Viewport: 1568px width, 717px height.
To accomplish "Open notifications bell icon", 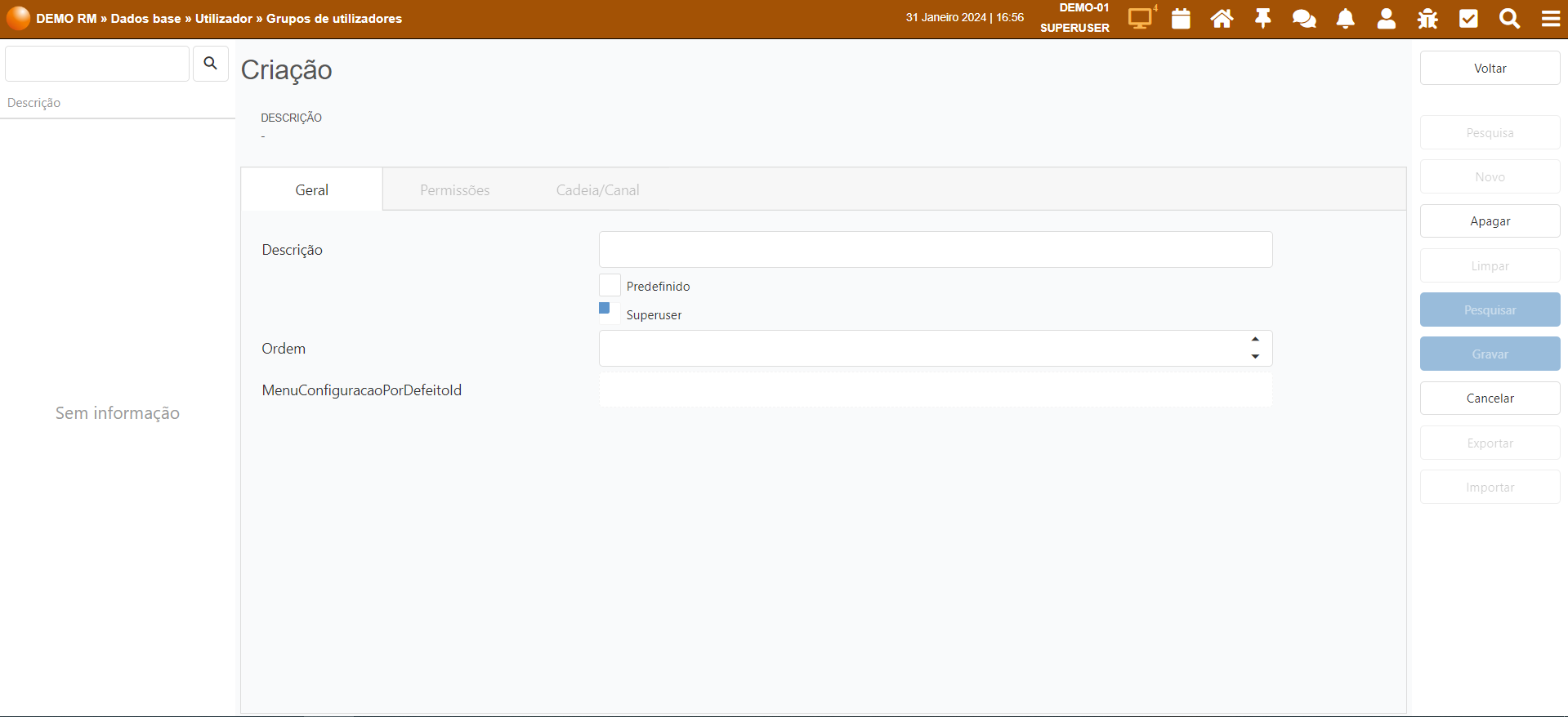I will click(x=1346, y=18).
